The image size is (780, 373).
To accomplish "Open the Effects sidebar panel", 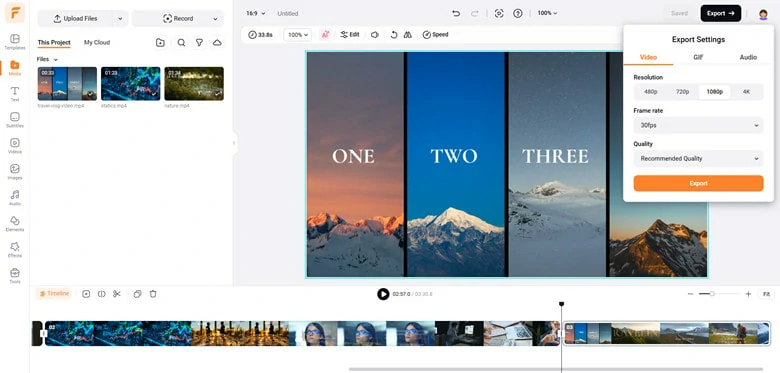I will [14, 249].
